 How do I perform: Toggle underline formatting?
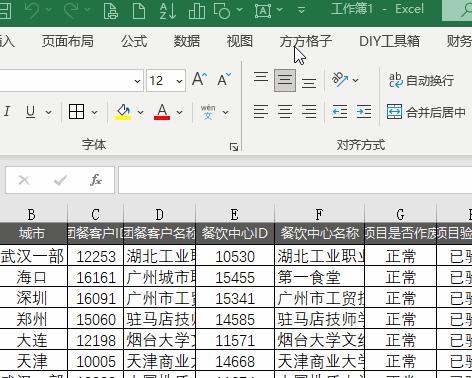(x=30, y=112)
